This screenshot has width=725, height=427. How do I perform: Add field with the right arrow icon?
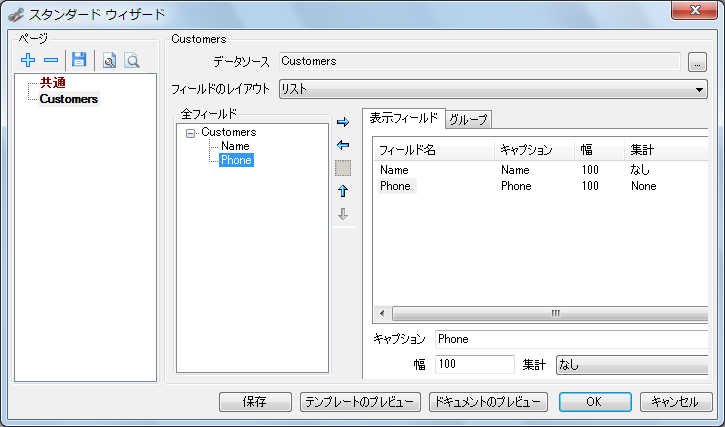[343, 122]
